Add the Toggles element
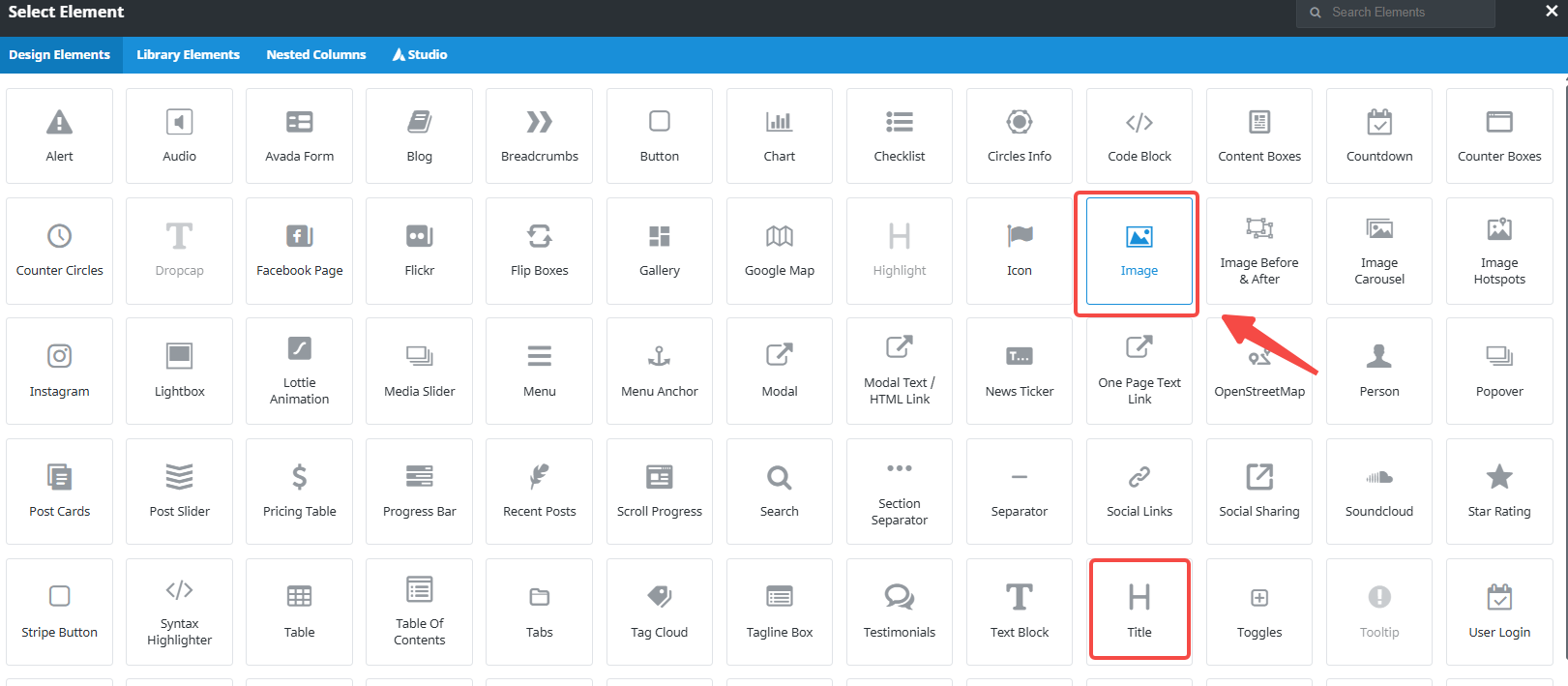Viewport: 1568px width, 686px height. pos(1258,611)
